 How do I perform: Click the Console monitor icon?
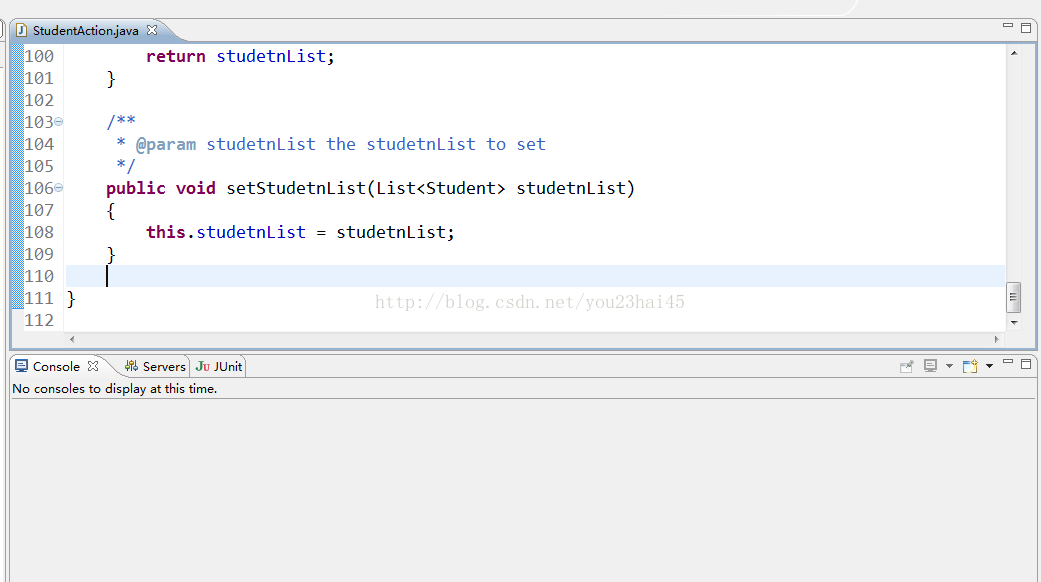click(22, 366)
